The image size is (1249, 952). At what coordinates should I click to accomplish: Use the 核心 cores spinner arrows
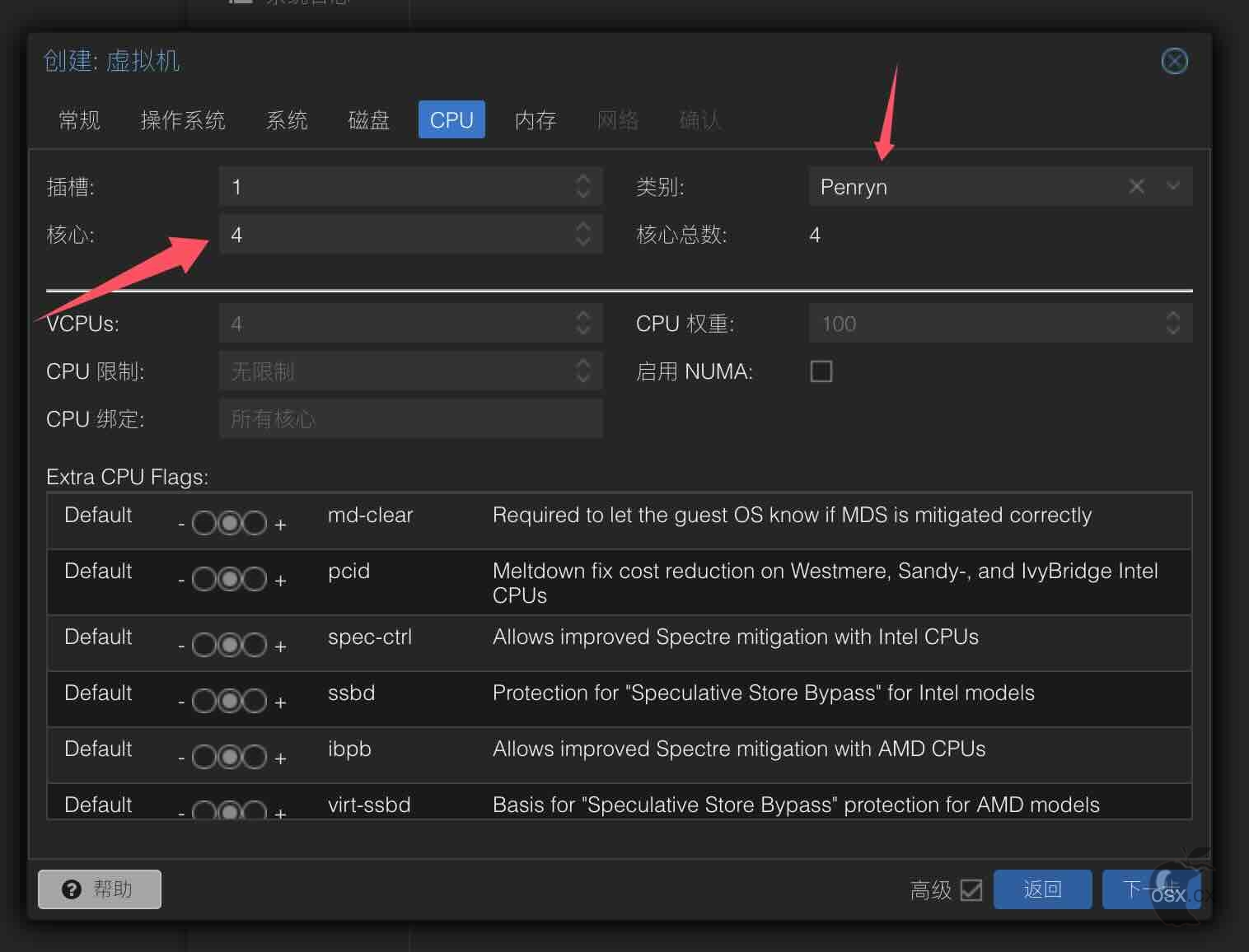pyautogui.click(x=583, y=235)
